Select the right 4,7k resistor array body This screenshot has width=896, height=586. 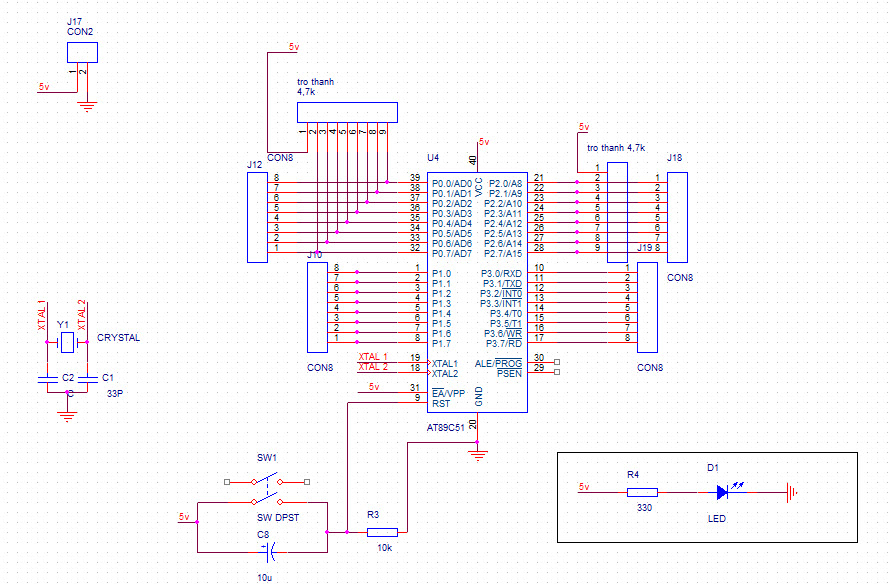tap(617, 212)
